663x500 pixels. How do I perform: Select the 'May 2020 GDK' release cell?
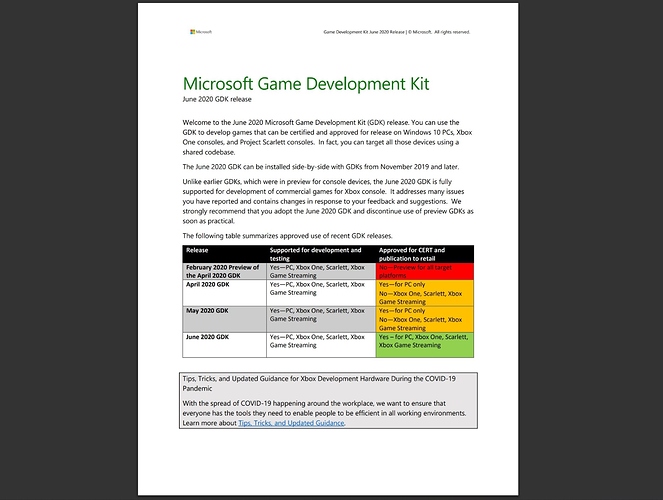click(225, 319)
